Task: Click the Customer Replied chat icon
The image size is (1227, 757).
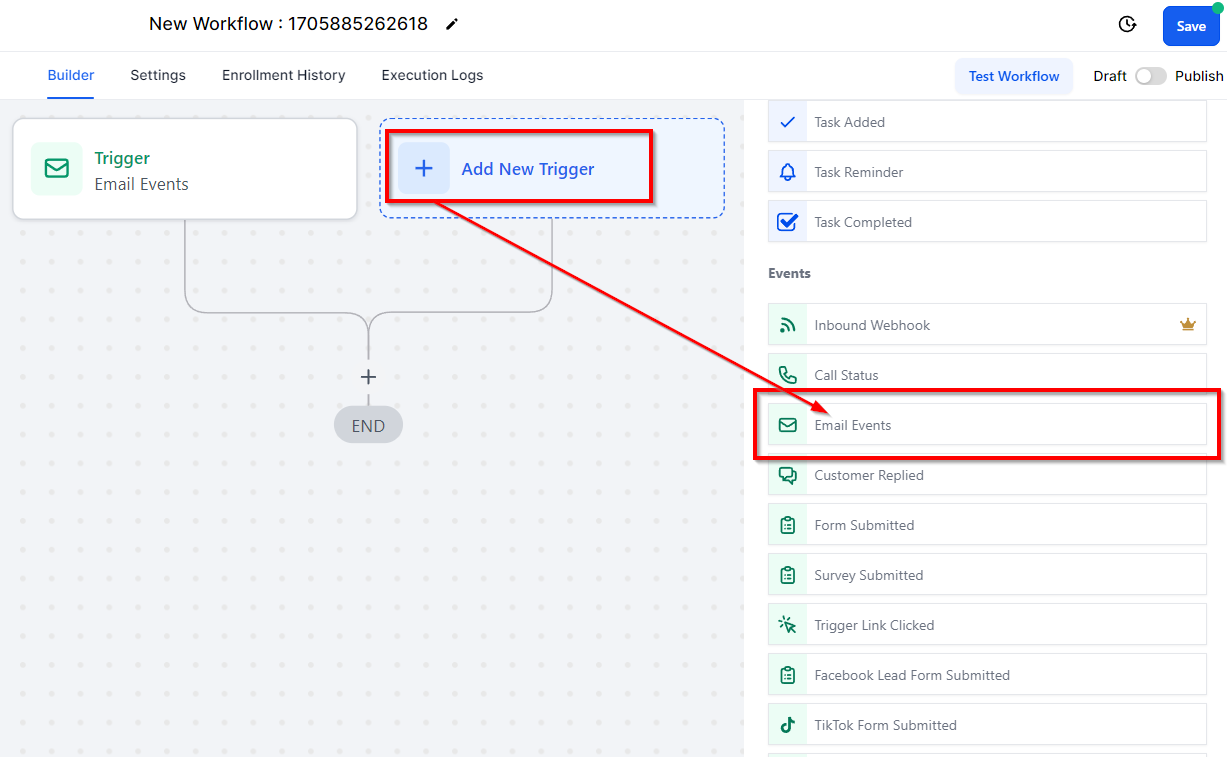Action: point(788,475)
